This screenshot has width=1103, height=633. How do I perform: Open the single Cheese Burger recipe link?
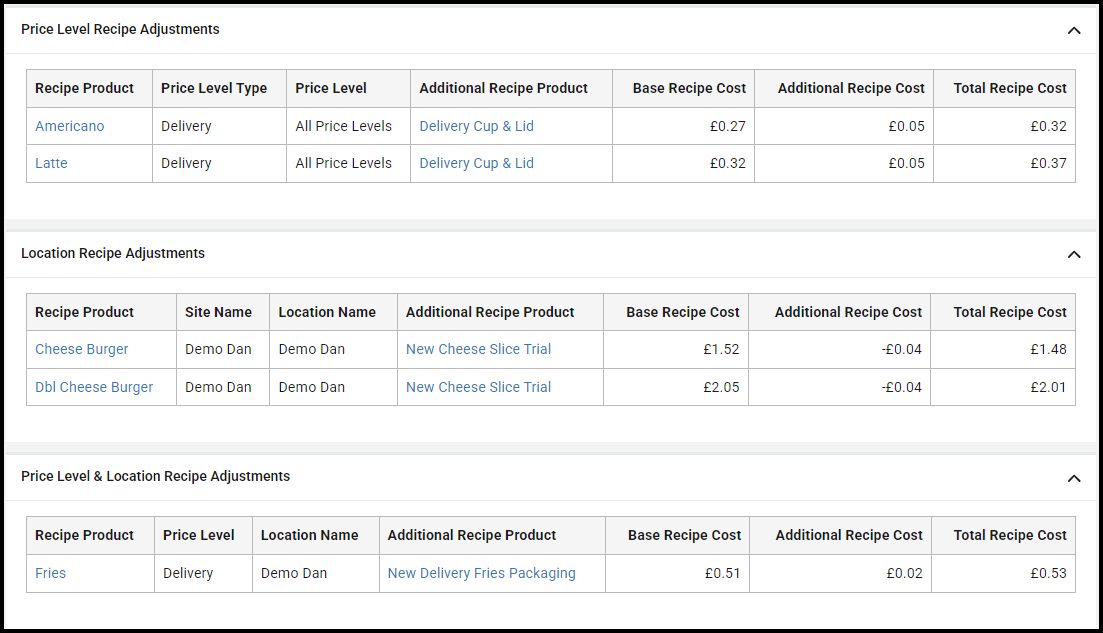pyautogui.click(x=81, y=349)
